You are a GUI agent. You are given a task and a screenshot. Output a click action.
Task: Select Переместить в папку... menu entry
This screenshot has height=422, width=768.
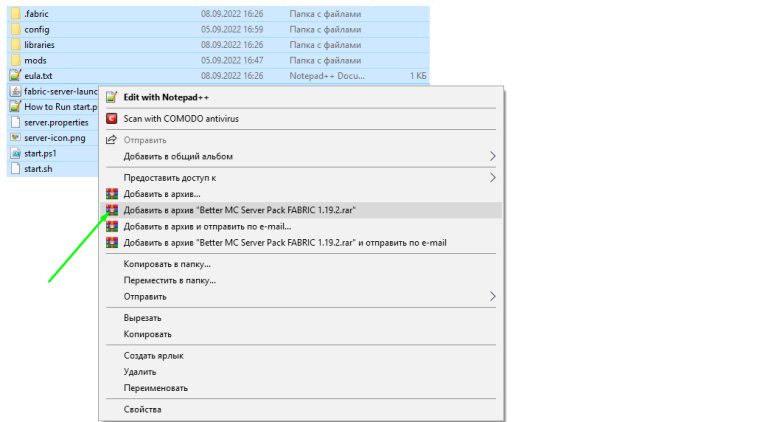tap(170, 280)
